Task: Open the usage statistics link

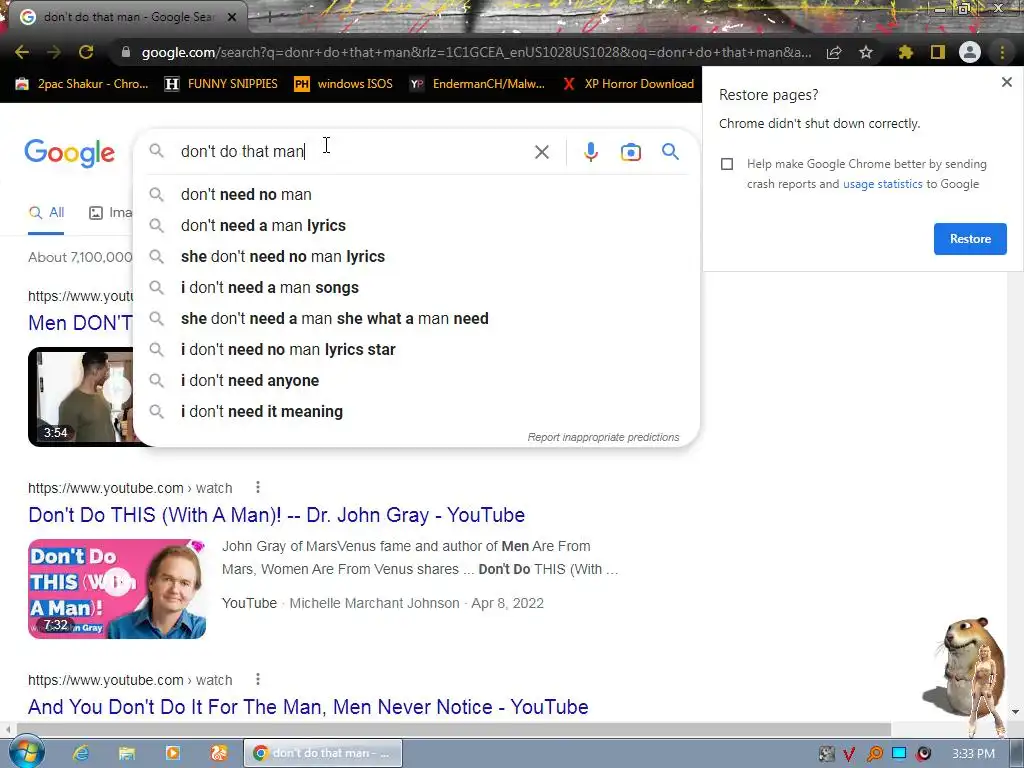Action: tap(882, 184)
